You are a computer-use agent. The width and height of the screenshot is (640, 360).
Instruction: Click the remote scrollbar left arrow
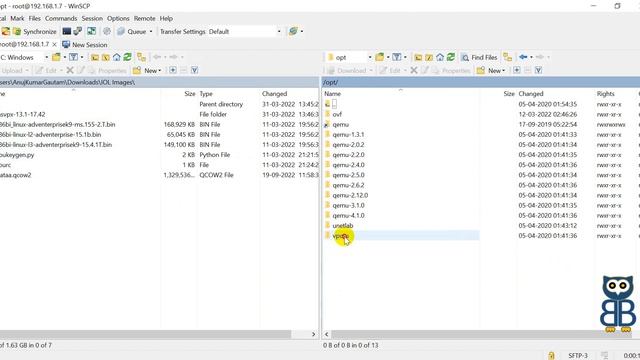327,334
